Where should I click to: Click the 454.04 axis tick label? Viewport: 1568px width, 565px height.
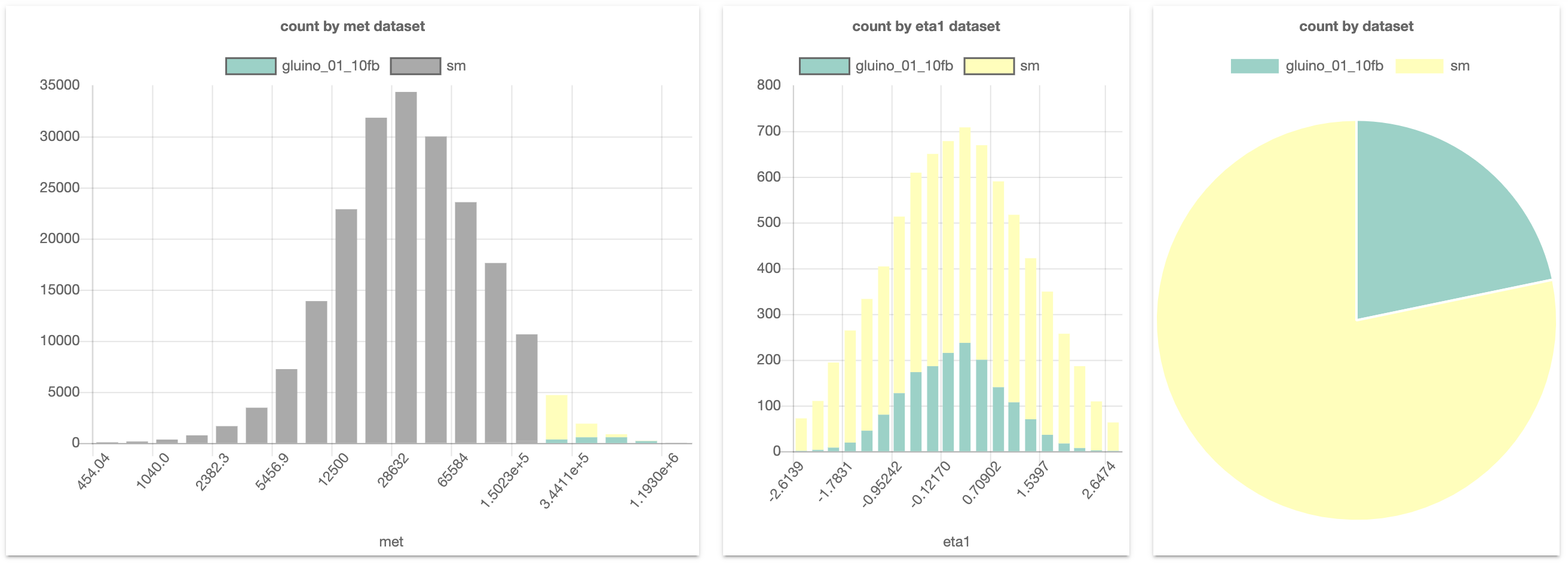[93, 471]
